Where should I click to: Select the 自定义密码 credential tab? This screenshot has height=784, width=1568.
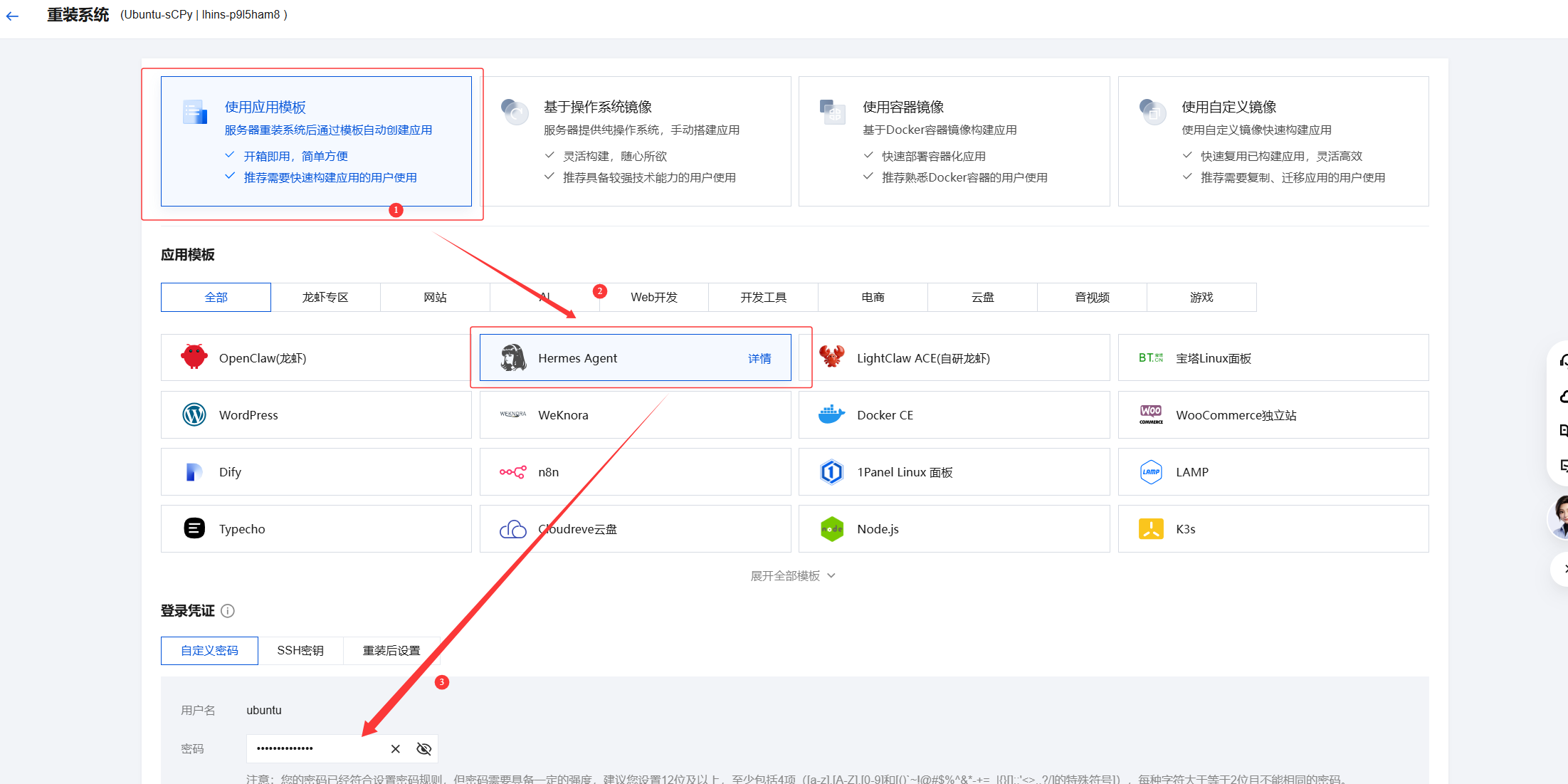click(209, 650)
